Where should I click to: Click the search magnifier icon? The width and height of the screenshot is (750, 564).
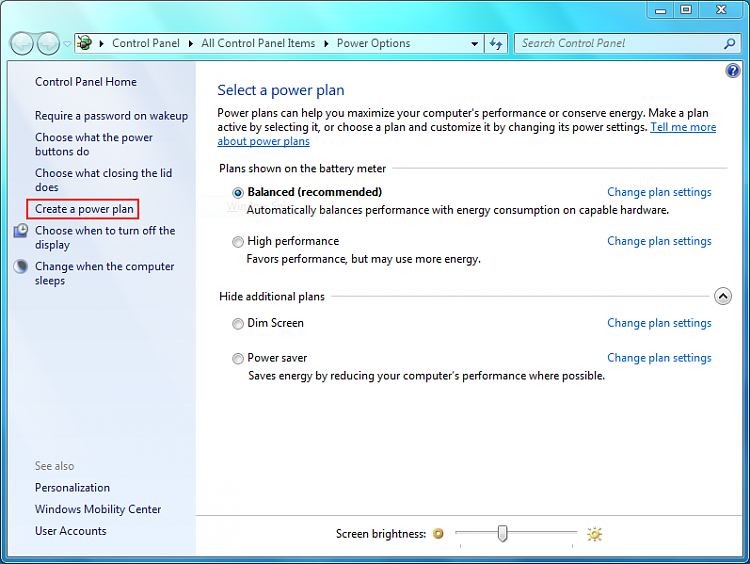tap(729, 44)
